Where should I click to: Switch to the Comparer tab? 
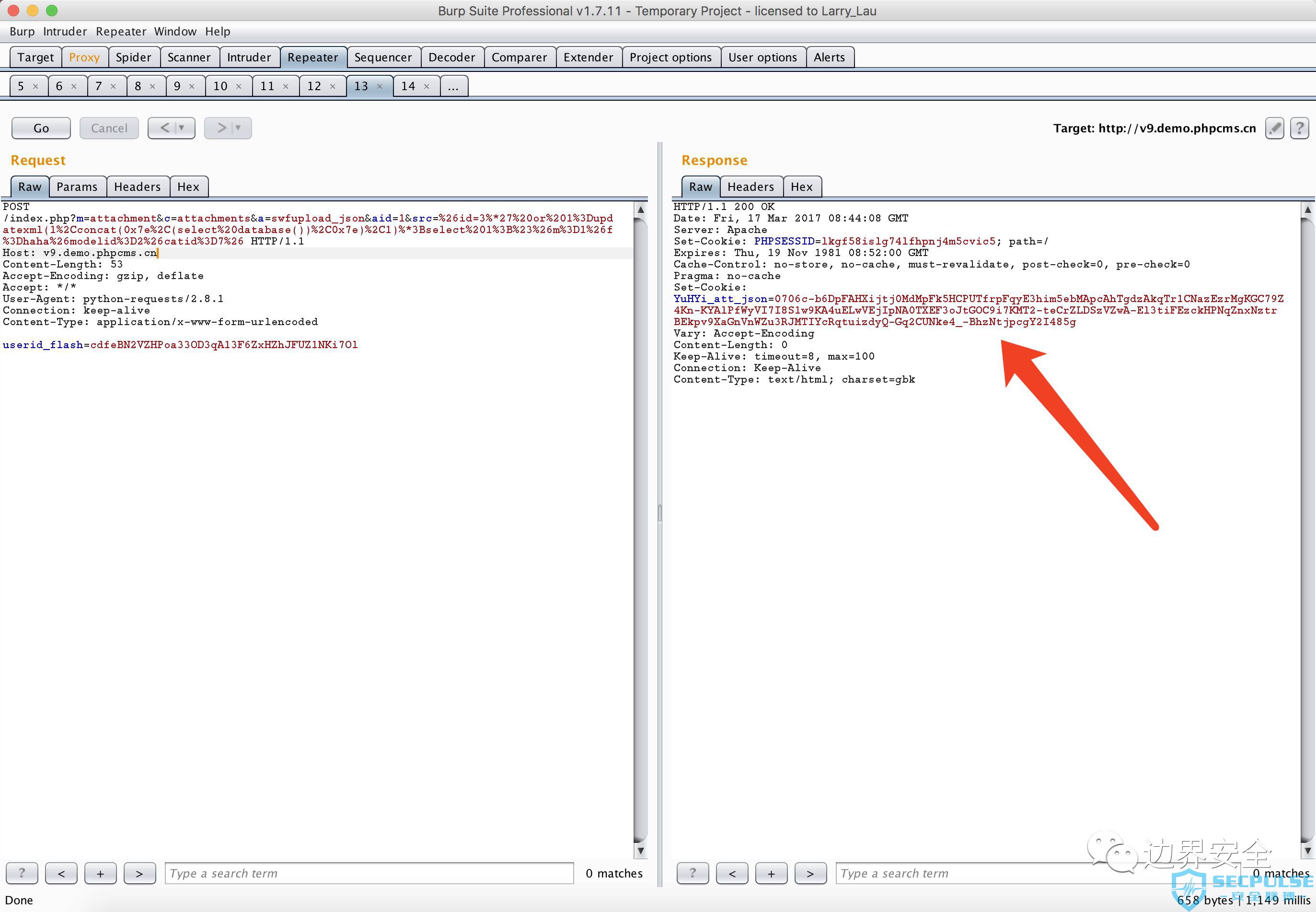pos(519,57)
